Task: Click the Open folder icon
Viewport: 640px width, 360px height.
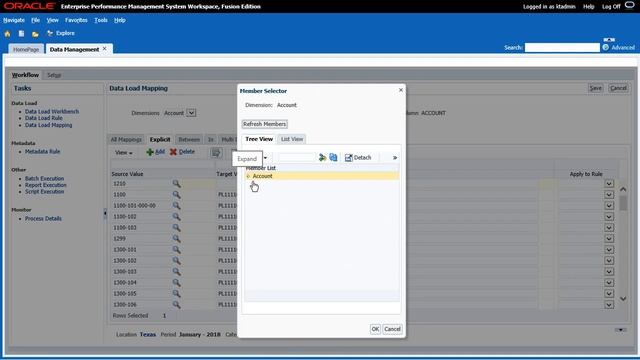Action: (x=35, y=34)
